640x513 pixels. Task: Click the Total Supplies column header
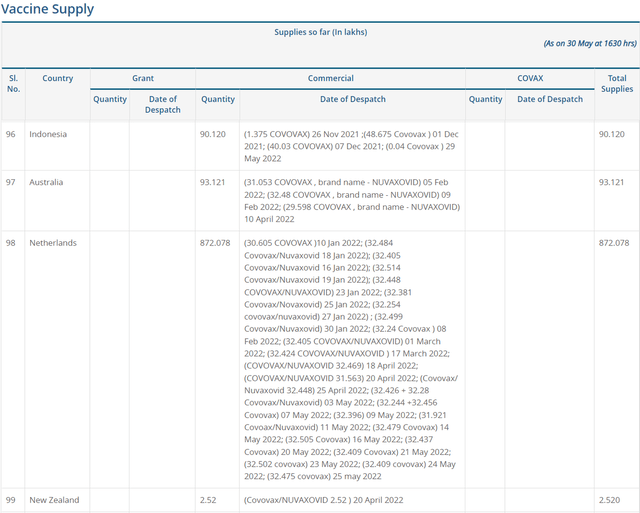617,83
